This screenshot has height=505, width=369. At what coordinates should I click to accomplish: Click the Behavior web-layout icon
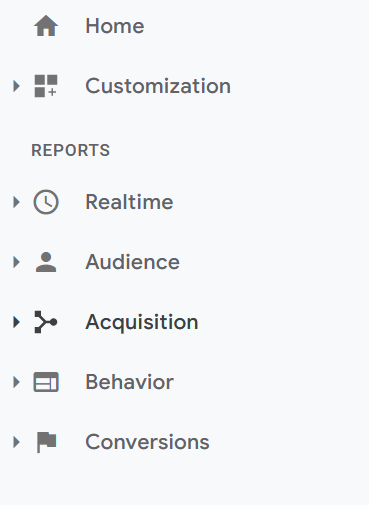pyautogui.click(x=46, y=382)
